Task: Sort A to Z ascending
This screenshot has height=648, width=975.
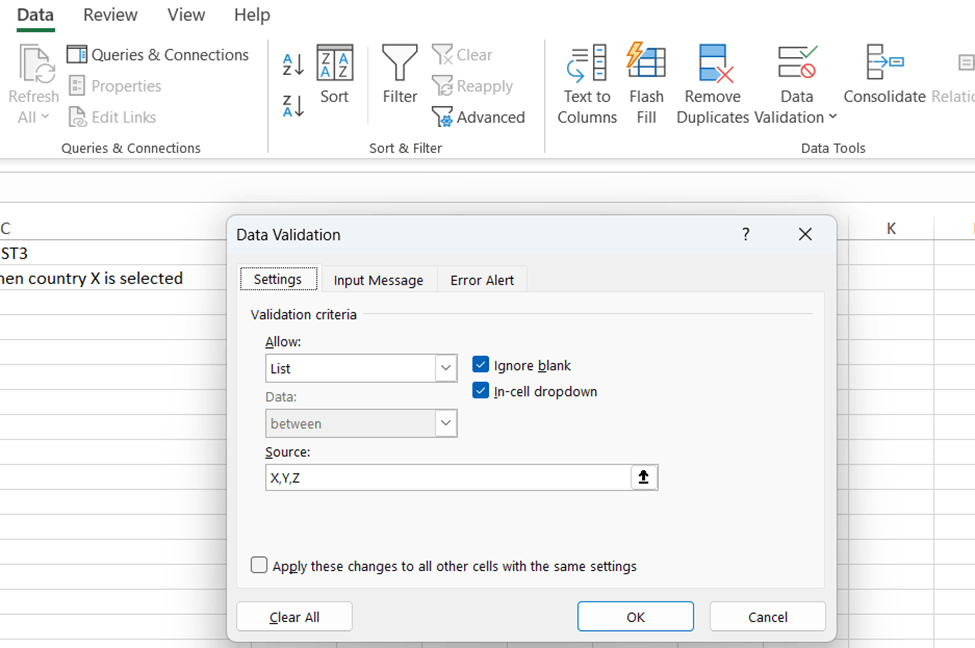Action: tap(293, 65)
